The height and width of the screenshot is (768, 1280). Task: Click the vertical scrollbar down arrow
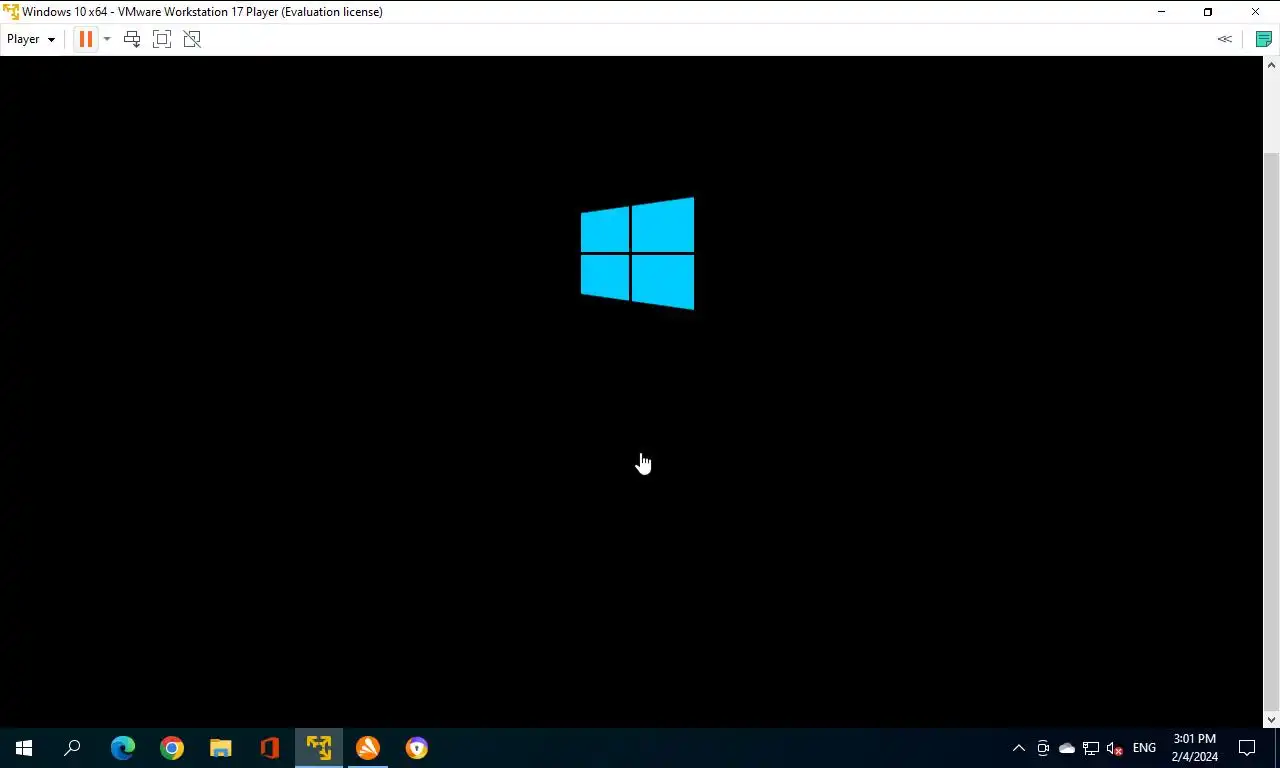click(1272, 719)
